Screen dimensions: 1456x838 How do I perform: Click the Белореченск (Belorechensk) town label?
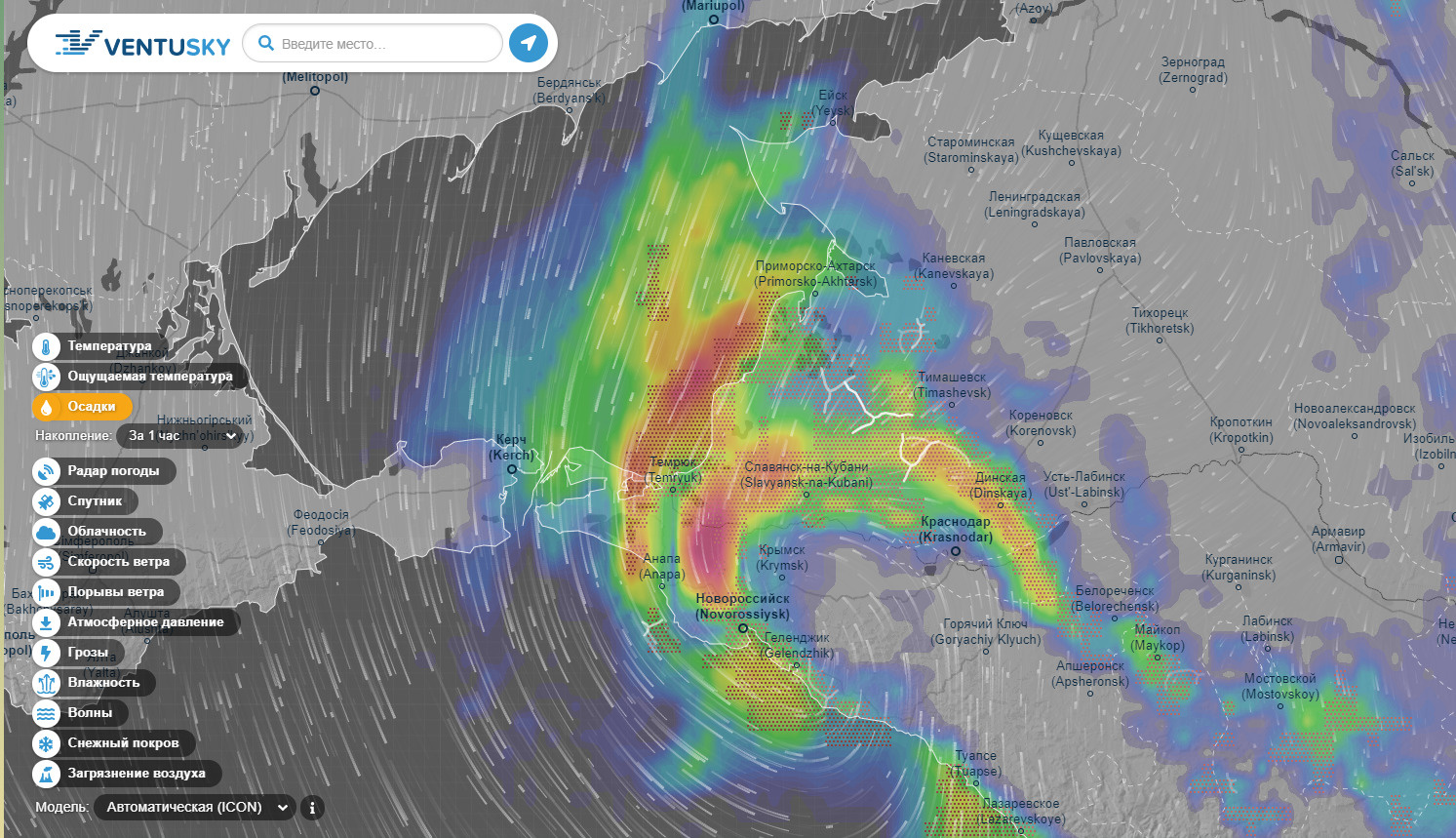click(x=1116, y=598)
